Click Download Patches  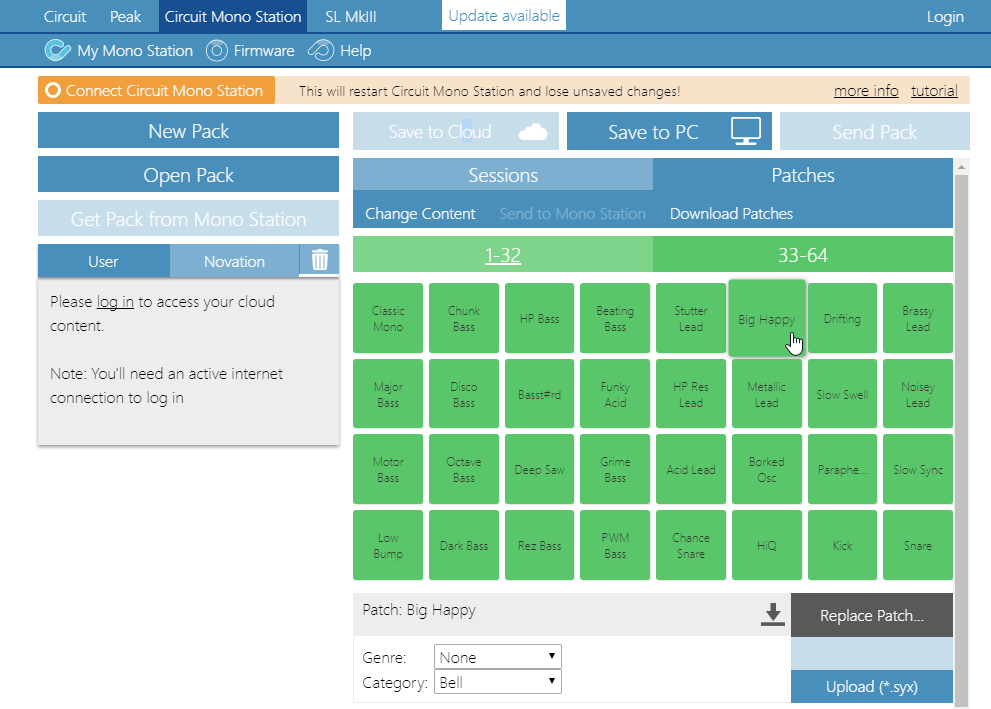731,214
